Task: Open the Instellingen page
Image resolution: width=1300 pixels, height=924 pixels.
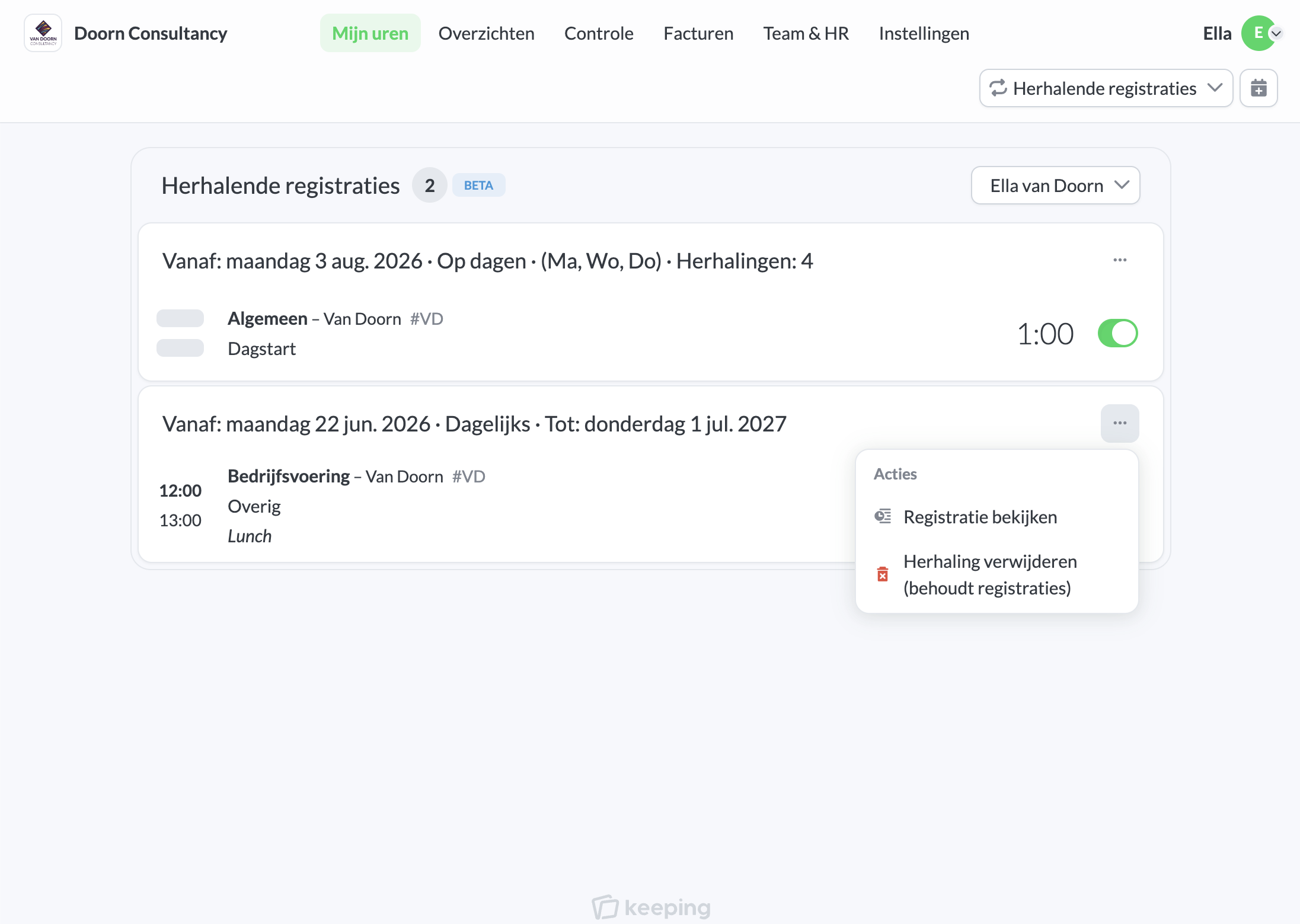Action: coord(924,33)
